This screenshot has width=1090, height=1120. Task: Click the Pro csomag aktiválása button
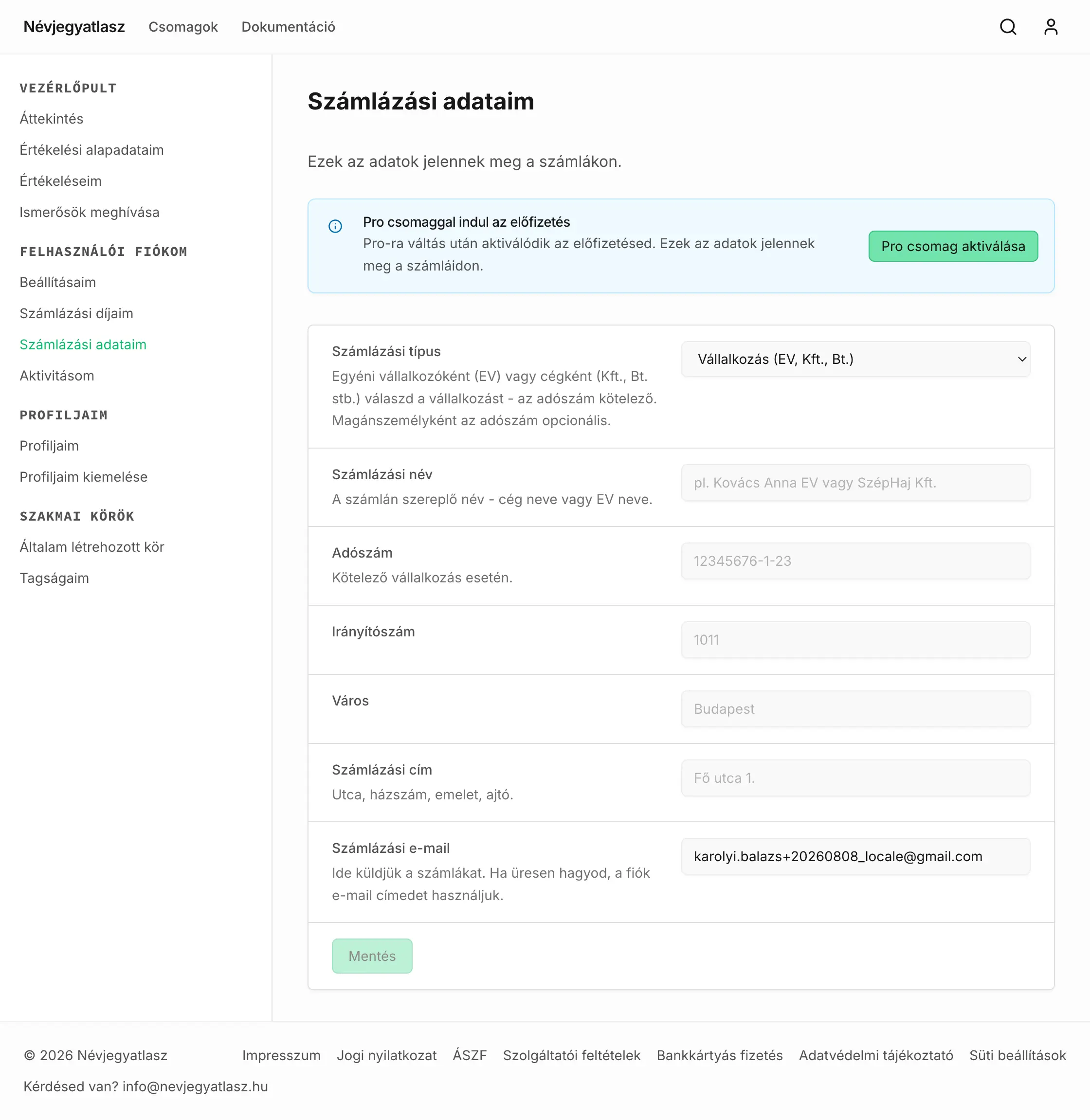pos(953,246)
